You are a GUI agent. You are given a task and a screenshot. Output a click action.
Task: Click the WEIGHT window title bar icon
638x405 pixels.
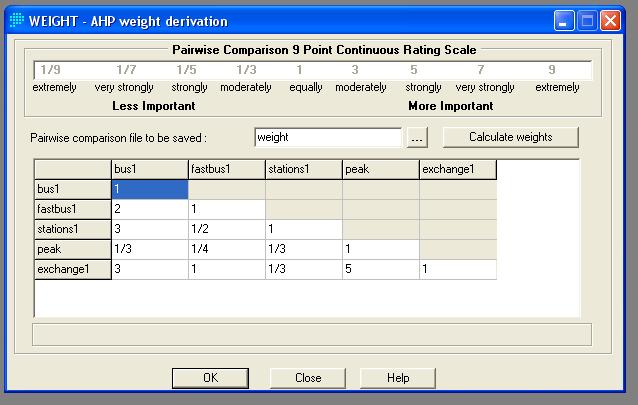16,20
